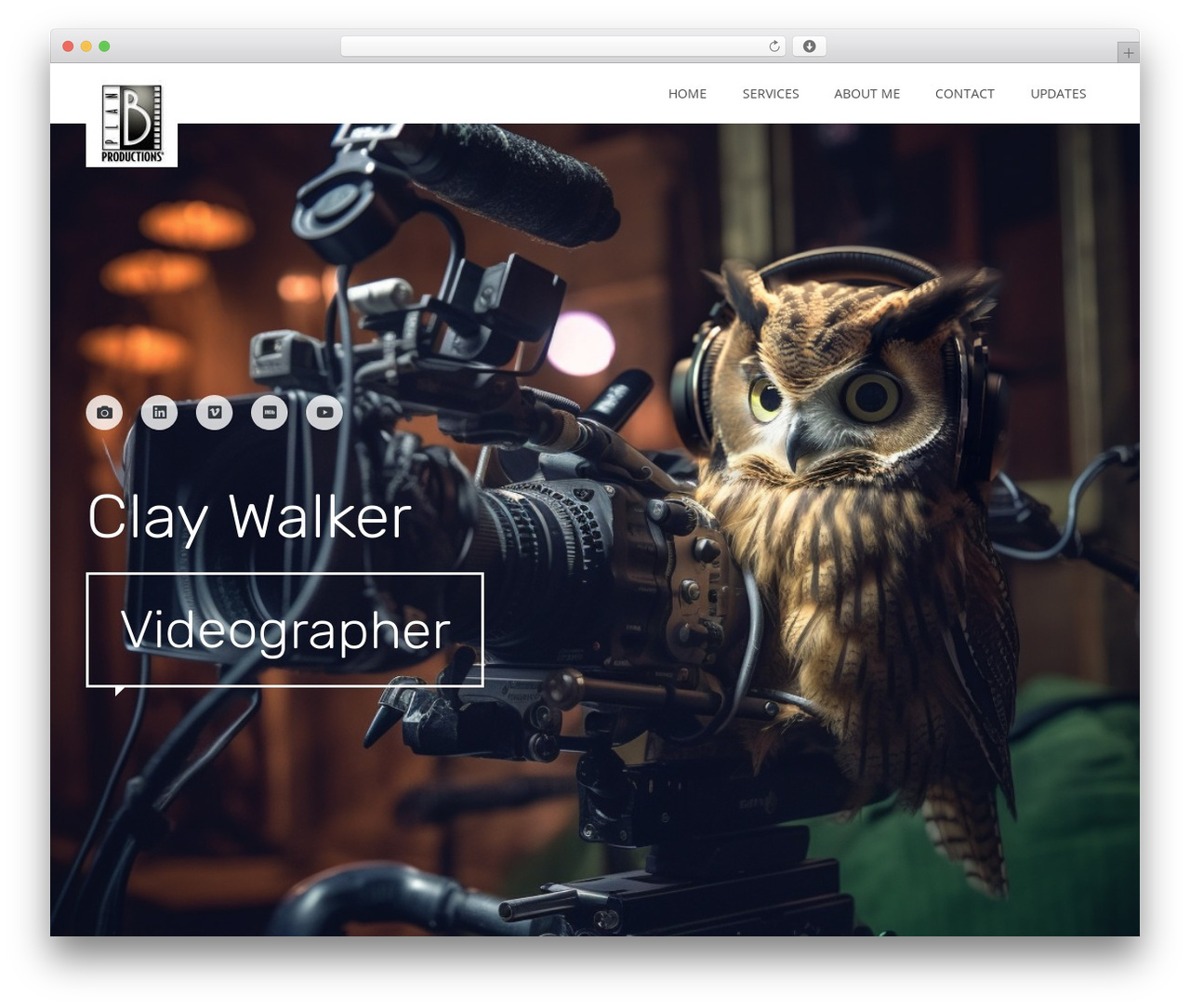Screen dimensions: 1190x1008
Task: Go to the YouTube channel icon
Action: (x=324, y=412)
